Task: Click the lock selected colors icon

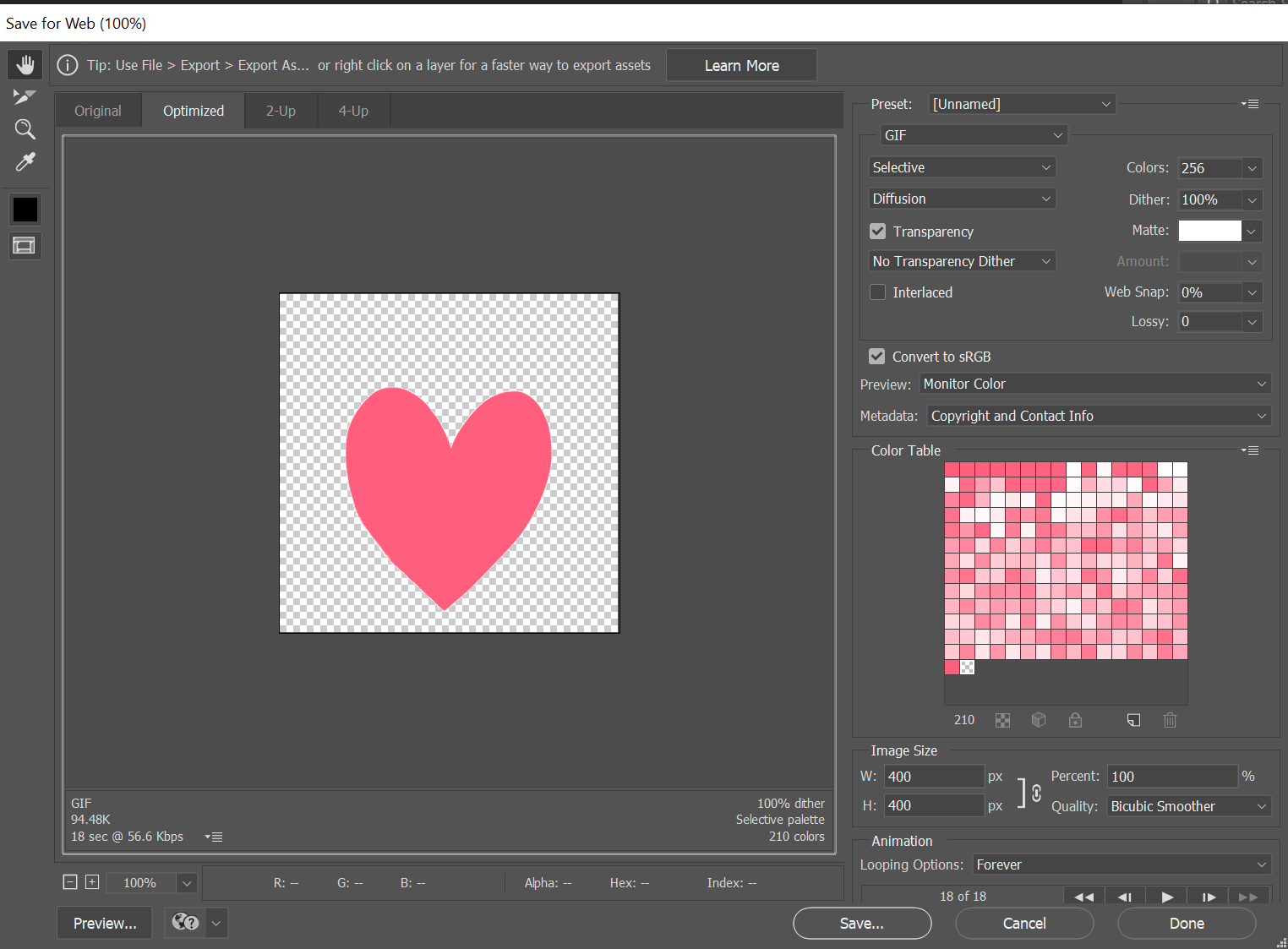Action: coord(1075,720)
